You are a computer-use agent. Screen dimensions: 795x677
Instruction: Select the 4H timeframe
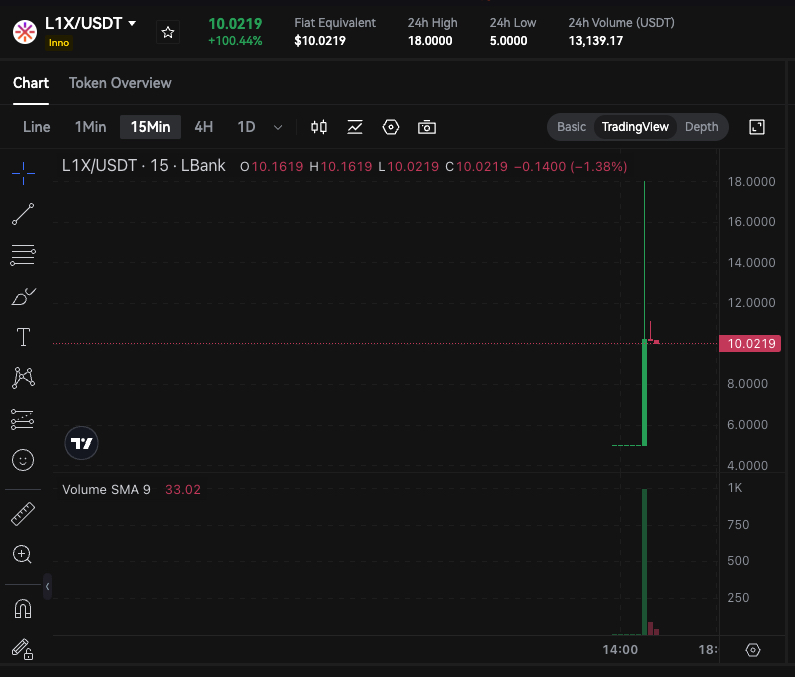(204, 127)
